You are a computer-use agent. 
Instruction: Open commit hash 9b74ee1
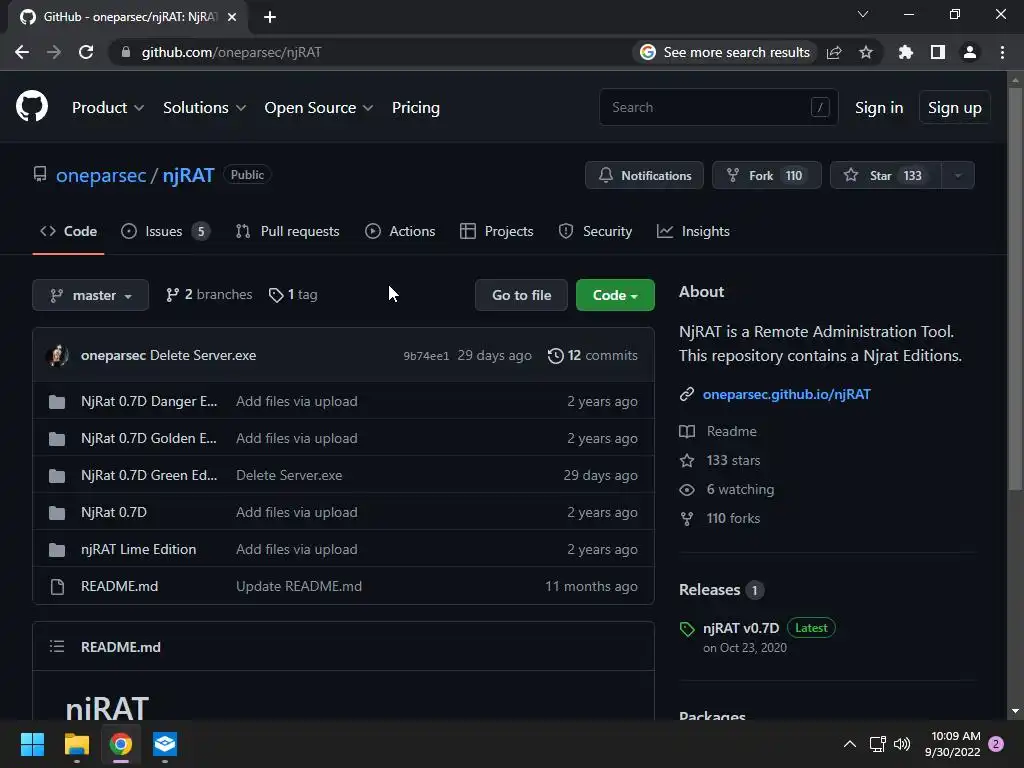[x=426, y=356]
